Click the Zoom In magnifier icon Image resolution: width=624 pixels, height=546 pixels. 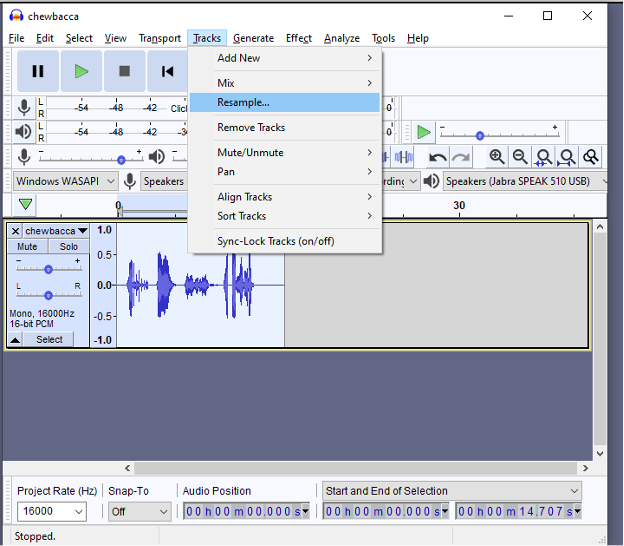point(497,157)
